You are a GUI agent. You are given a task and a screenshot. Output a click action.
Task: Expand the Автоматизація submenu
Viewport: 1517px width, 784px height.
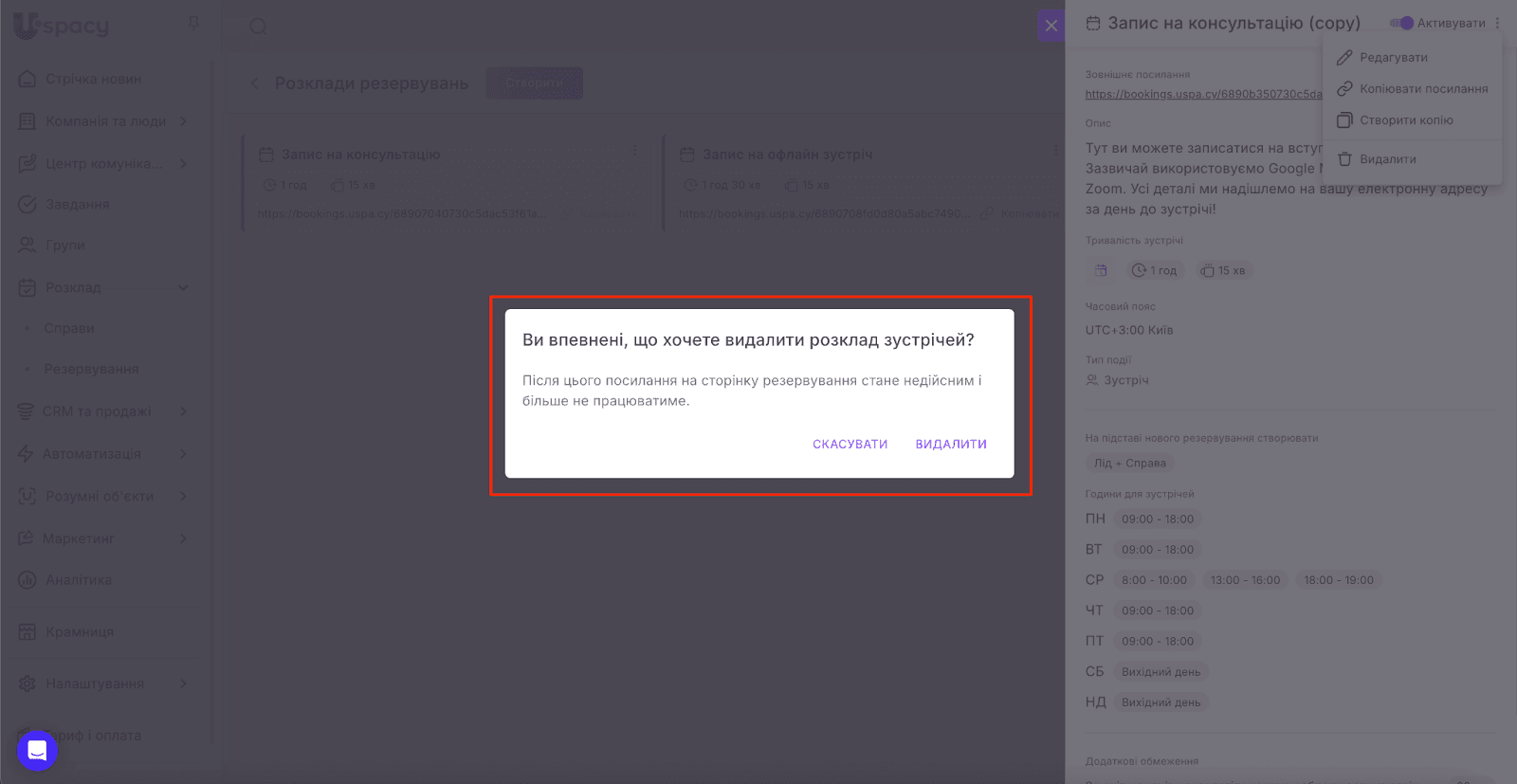tap(183, 454)
